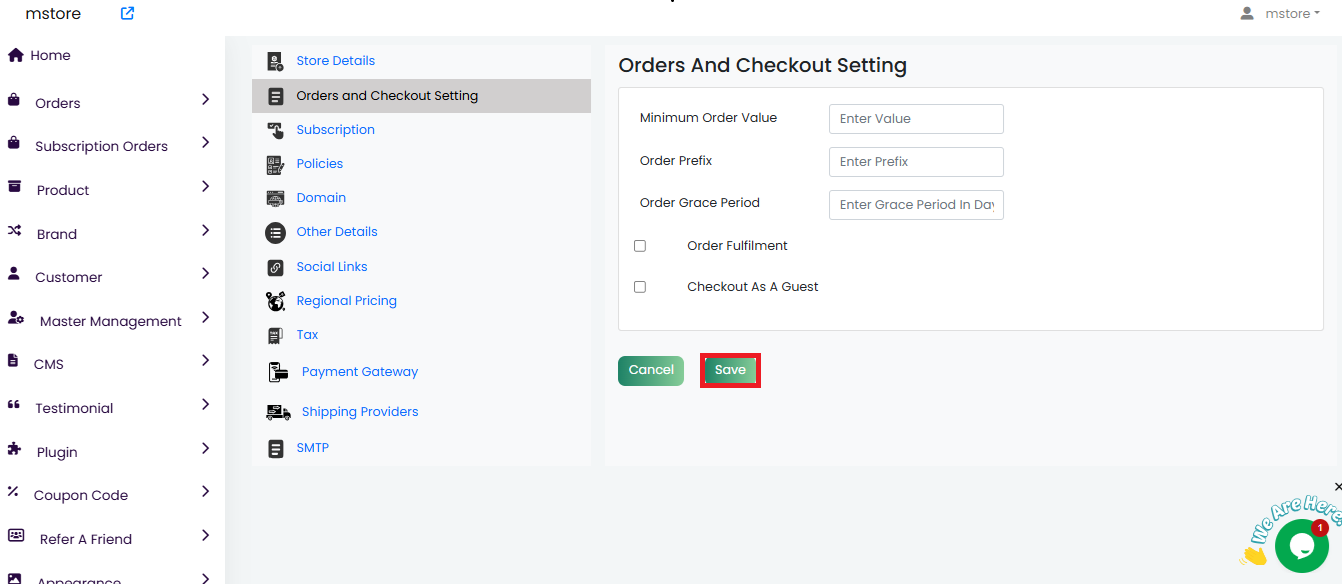Image resolution: width=1342 pixels, height=584 pixels.
Task: Click the Social Links chain icon
Action: click(x=276, y=267)
